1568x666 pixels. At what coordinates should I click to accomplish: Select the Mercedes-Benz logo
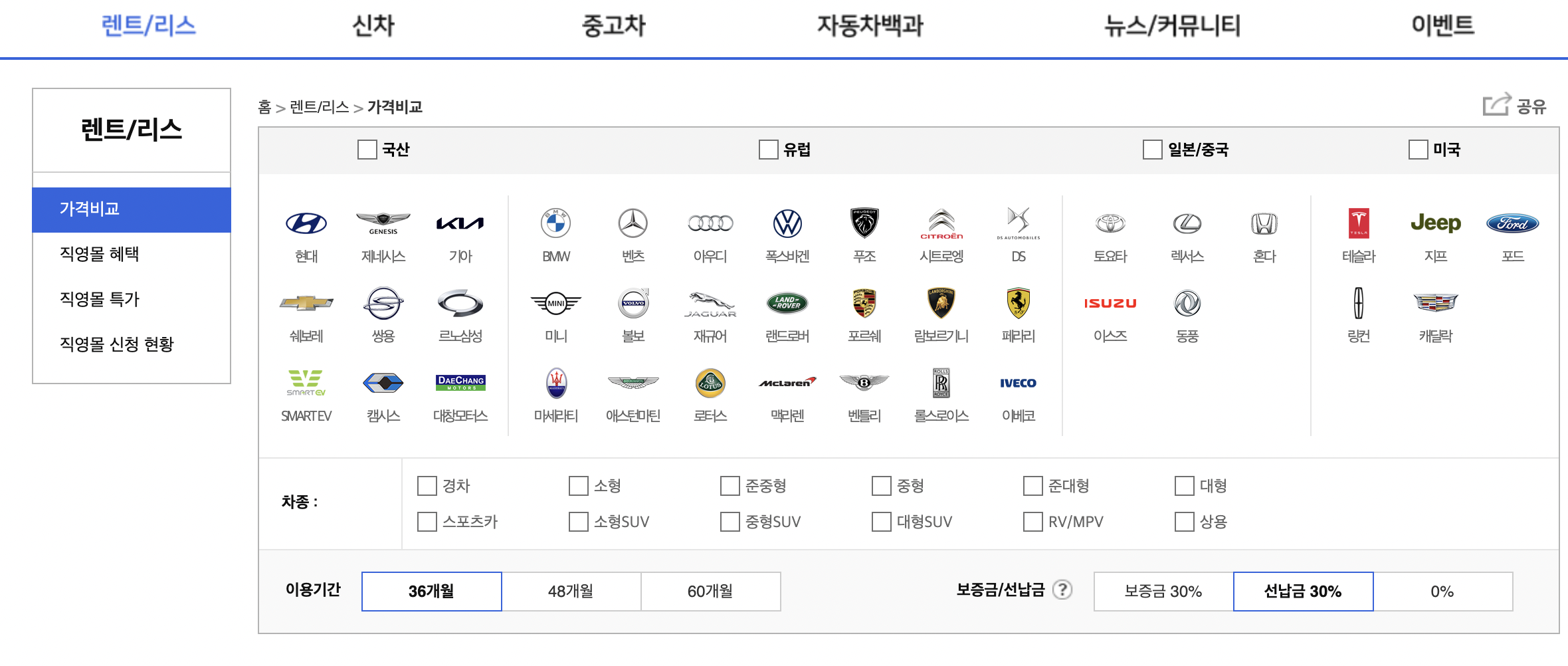tap(633, 223)
